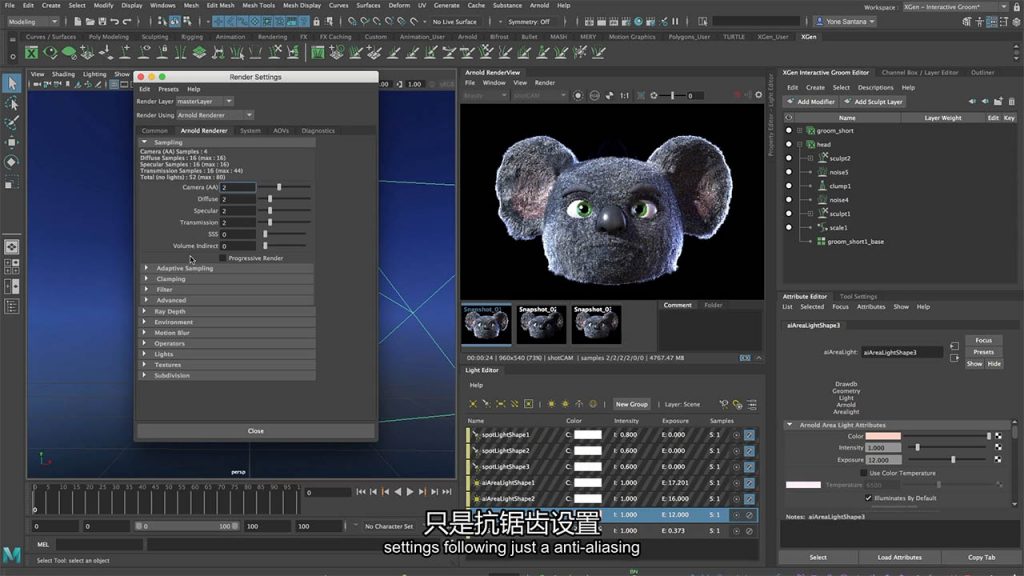Screen dimensions: 1024x576
Task: Toggle visibility of the sculpt2 modifier
Action: (788, 158)
